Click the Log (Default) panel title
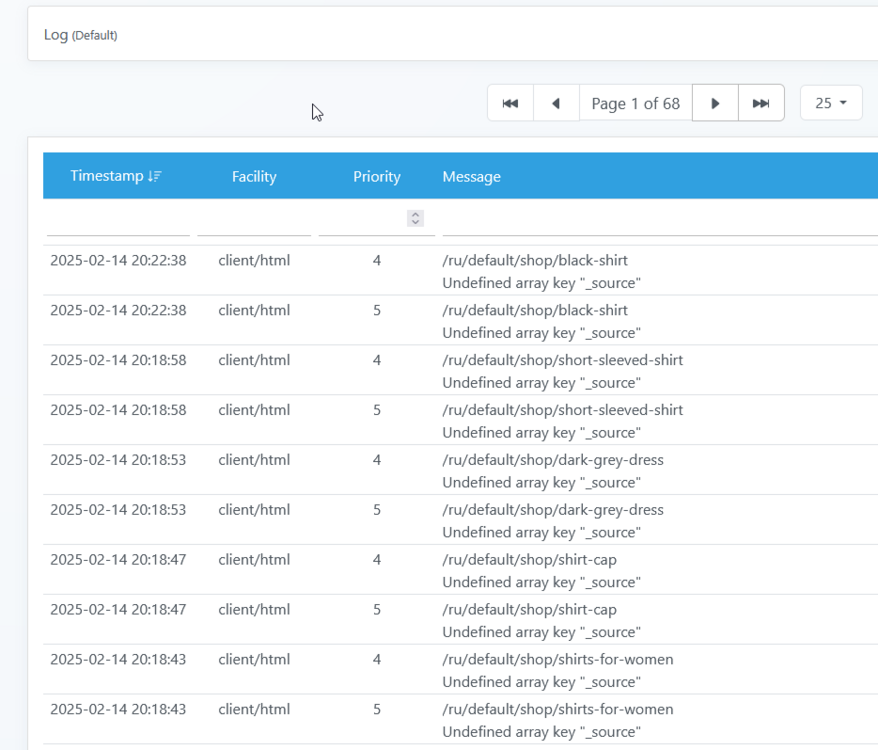 (x=80, y=35)
